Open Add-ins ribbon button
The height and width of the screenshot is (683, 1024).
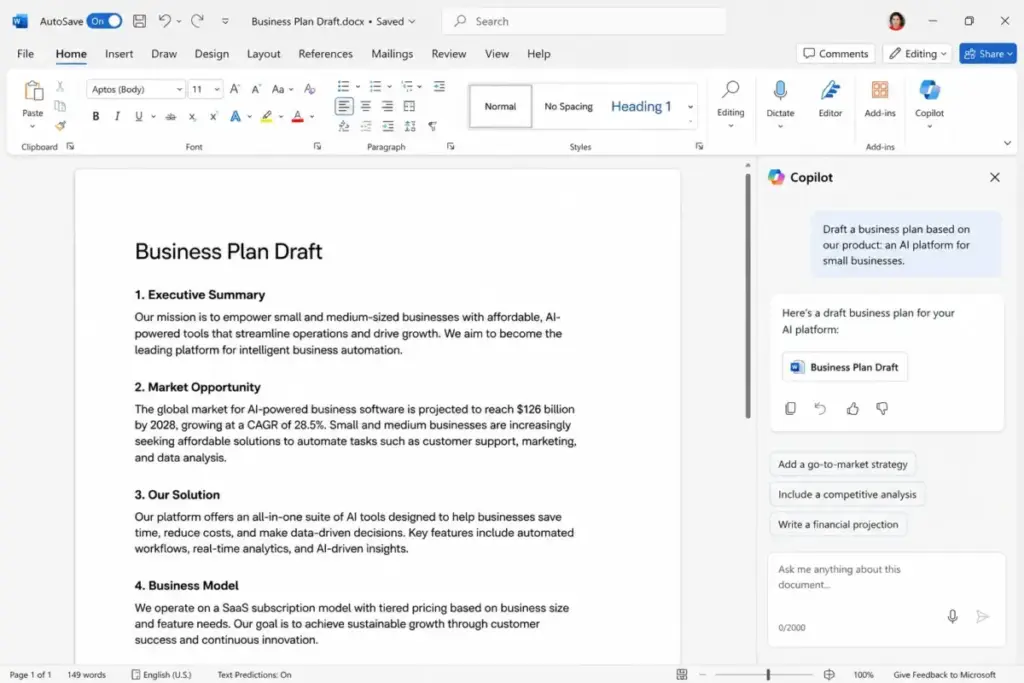tap(880, 98)
